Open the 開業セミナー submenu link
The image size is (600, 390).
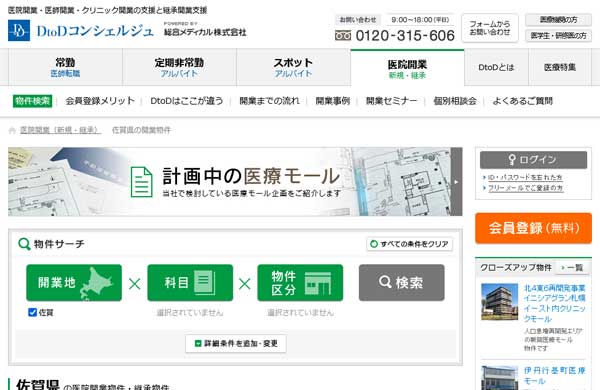click(391, 101)
